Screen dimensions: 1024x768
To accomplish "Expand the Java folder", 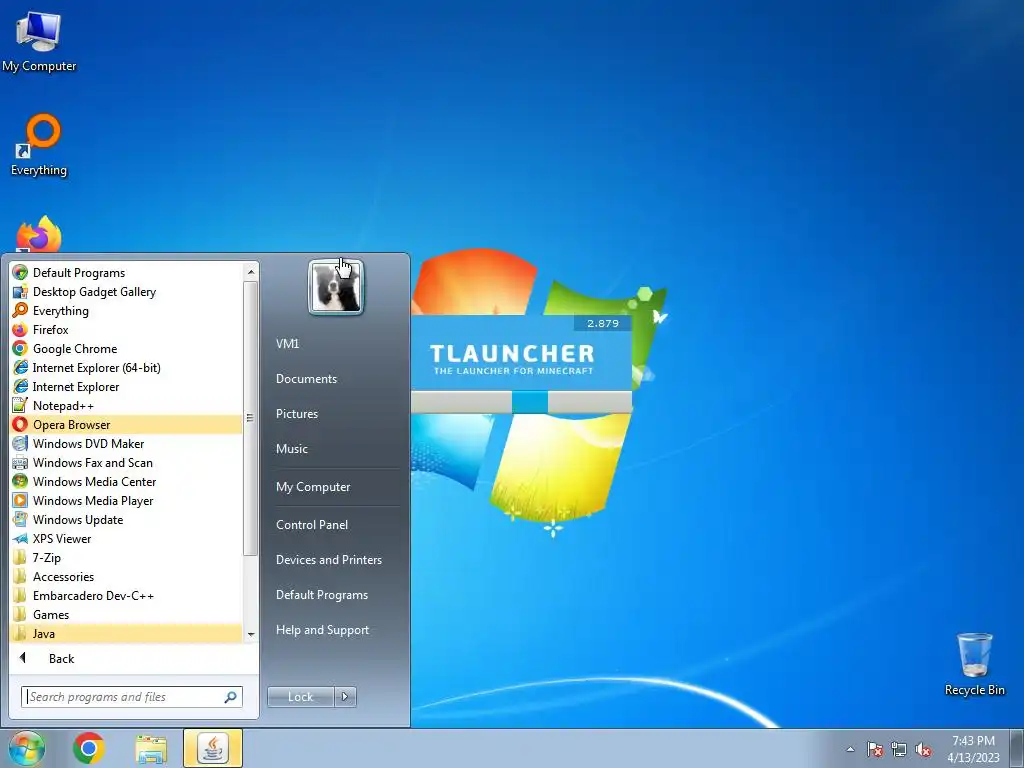I will pyautogui.click(x=126, y=633).
